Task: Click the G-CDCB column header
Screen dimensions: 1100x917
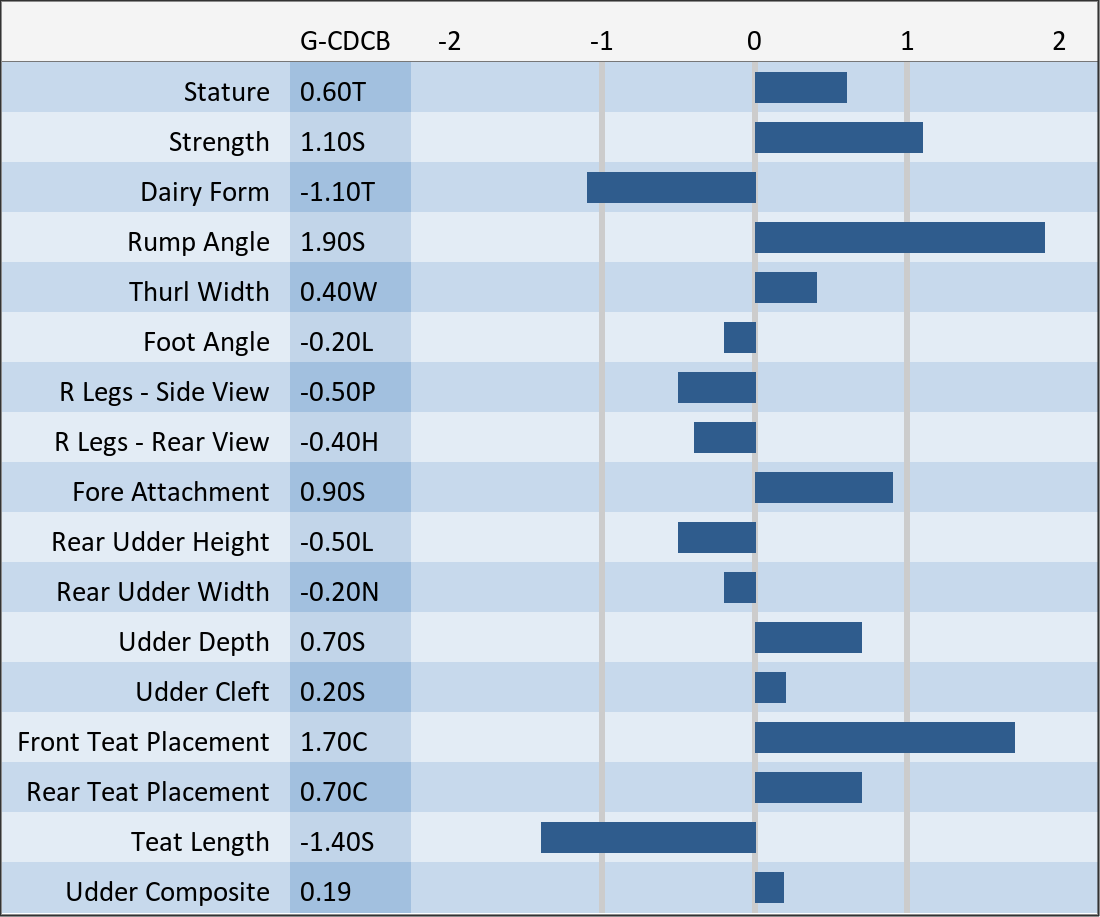Action: 345,41
